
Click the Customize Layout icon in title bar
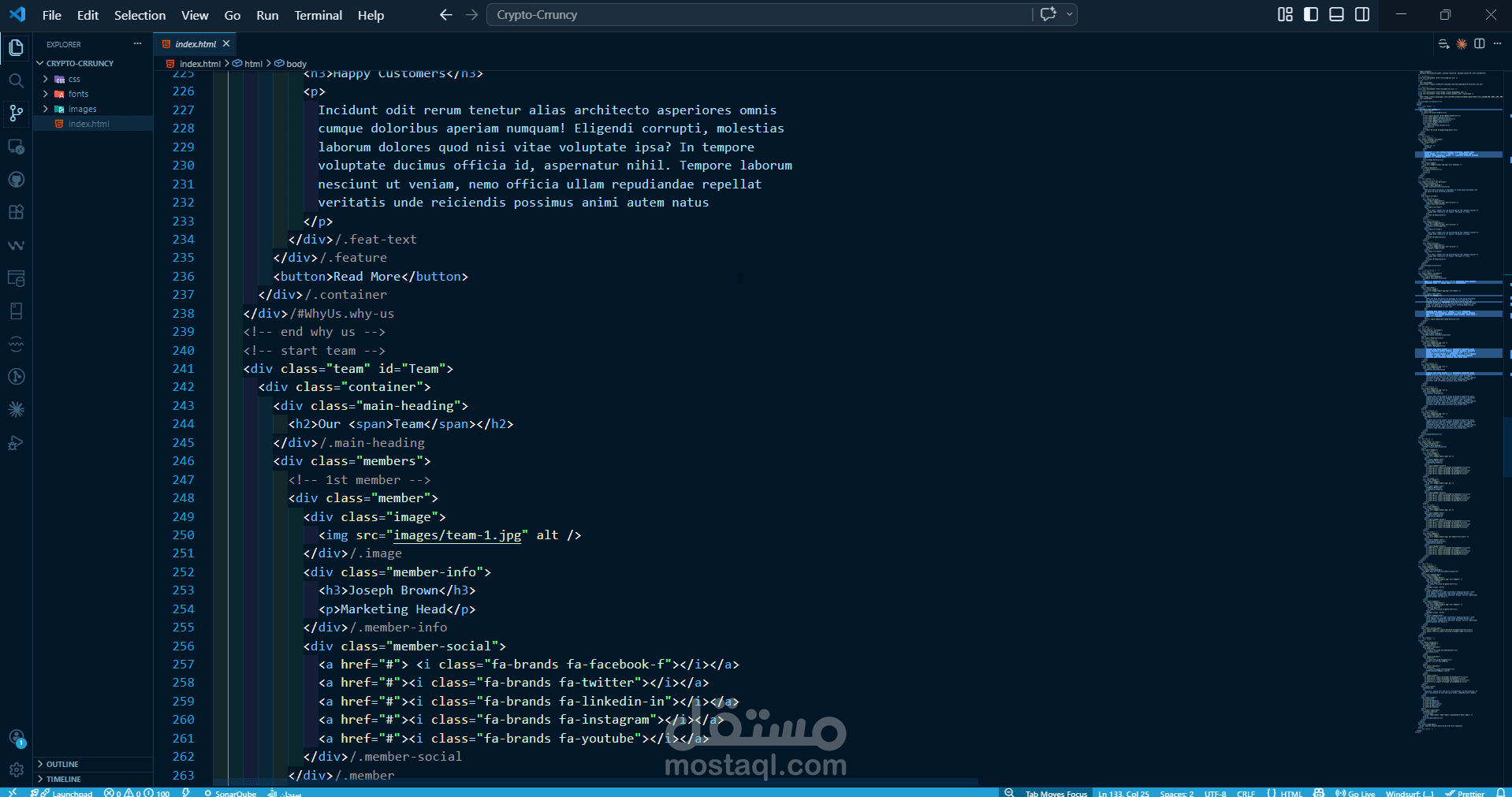[1285, 14]
